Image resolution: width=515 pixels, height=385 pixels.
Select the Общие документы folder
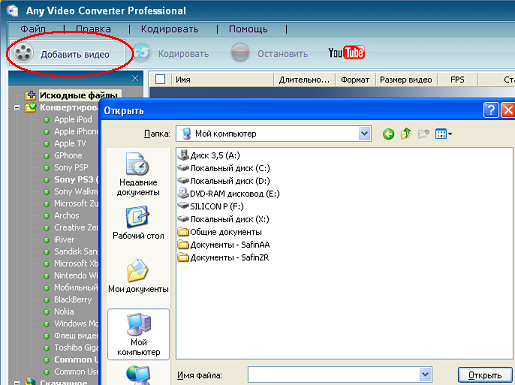pyautogui.click(x=220, y=232)
